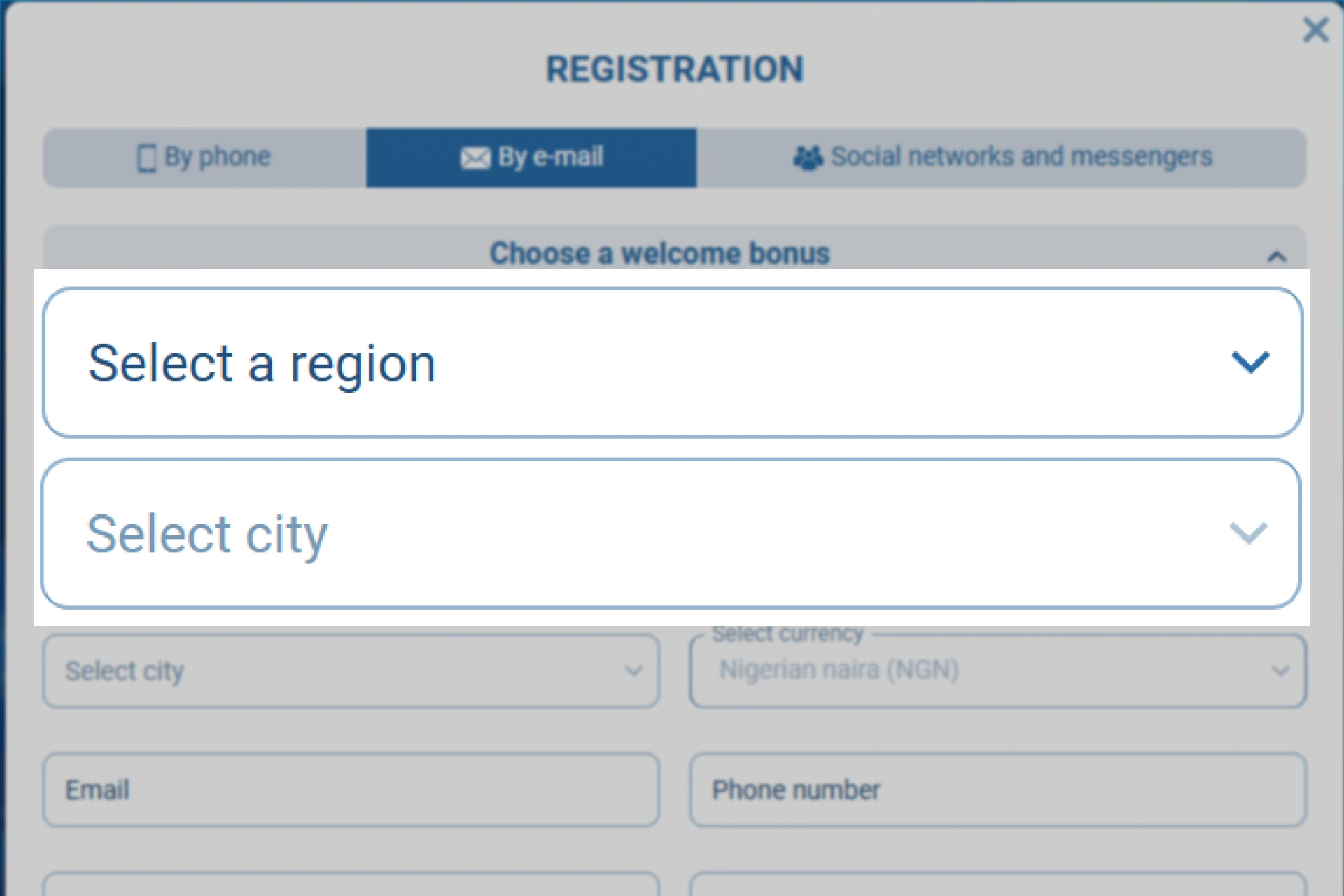Open the Nigerian naira currency selector
Screen dimensions: 1344x896
point(997,671)
